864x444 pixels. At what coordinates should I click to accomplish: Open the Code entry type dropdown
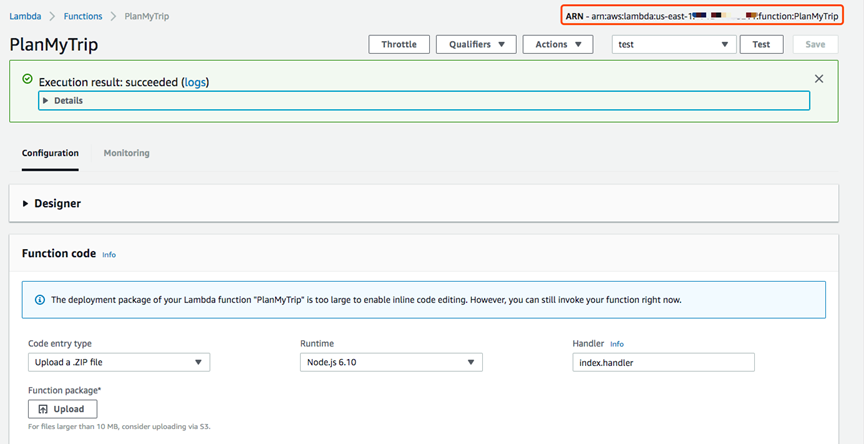click(x=119, y=362)
